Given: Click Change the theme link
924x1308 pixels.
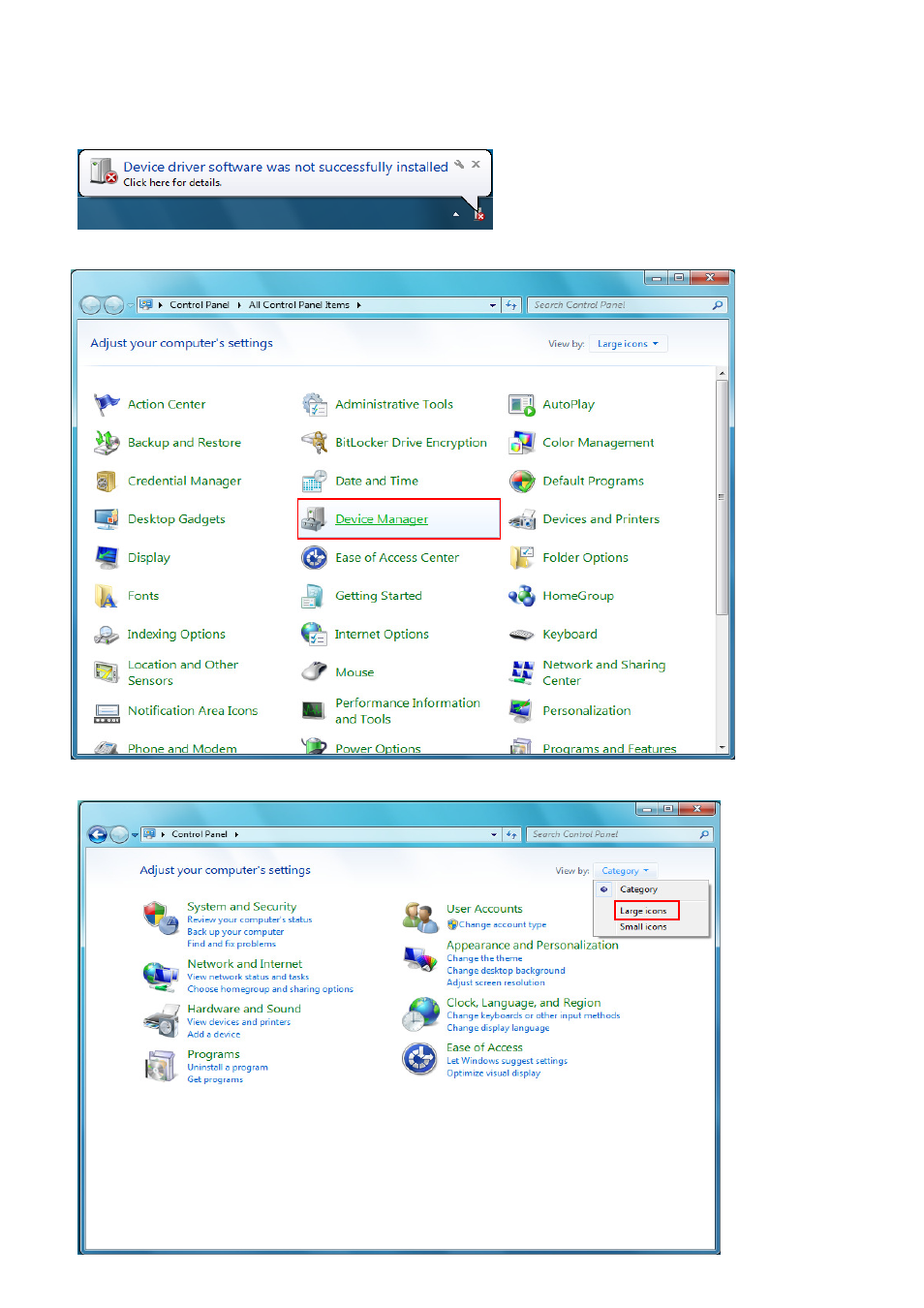Looking at the screenshot, I should click(x=484, y=958).
